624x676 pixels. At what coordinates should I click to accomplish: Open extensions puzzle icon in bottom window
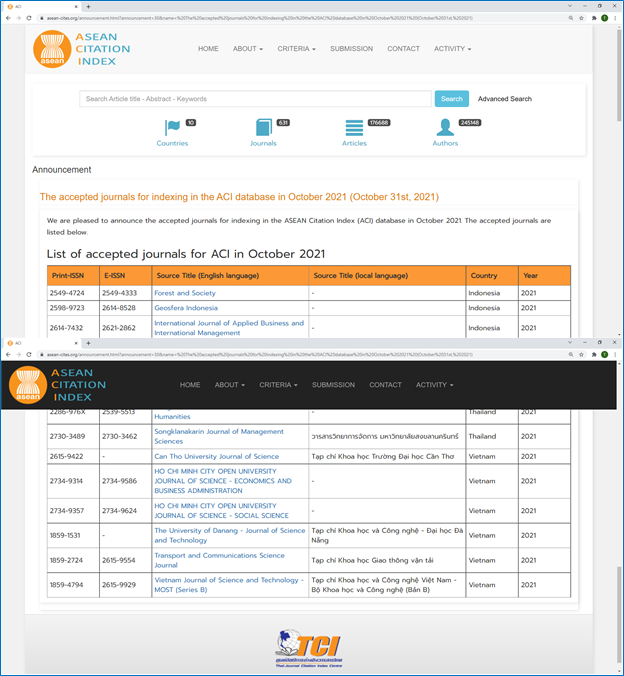coord(594,354)
